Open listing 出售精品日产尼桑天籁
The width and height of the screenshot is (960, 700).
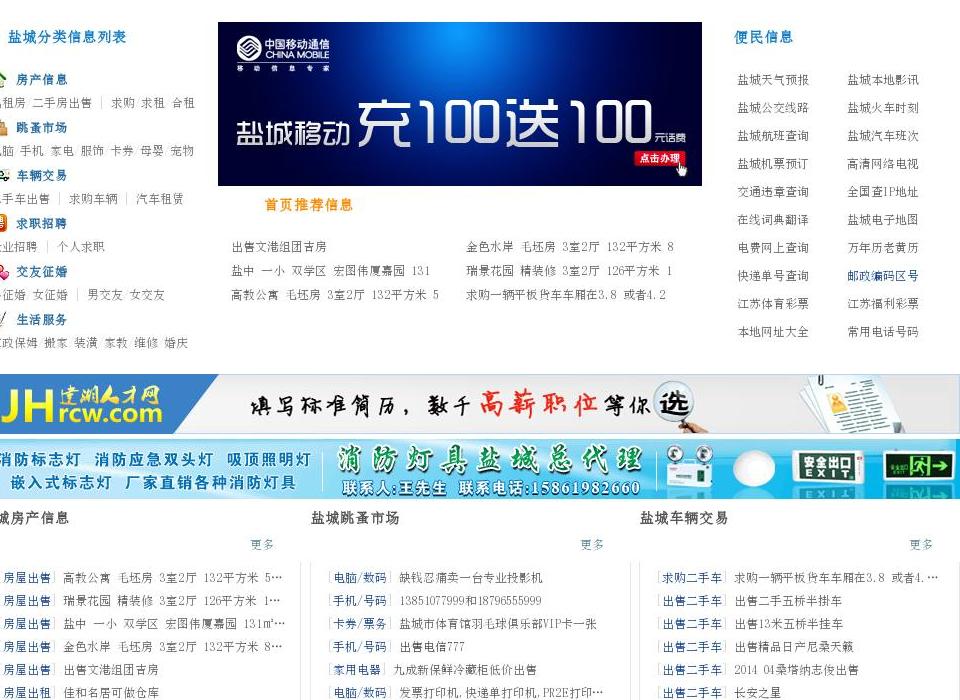coord(793,647)
